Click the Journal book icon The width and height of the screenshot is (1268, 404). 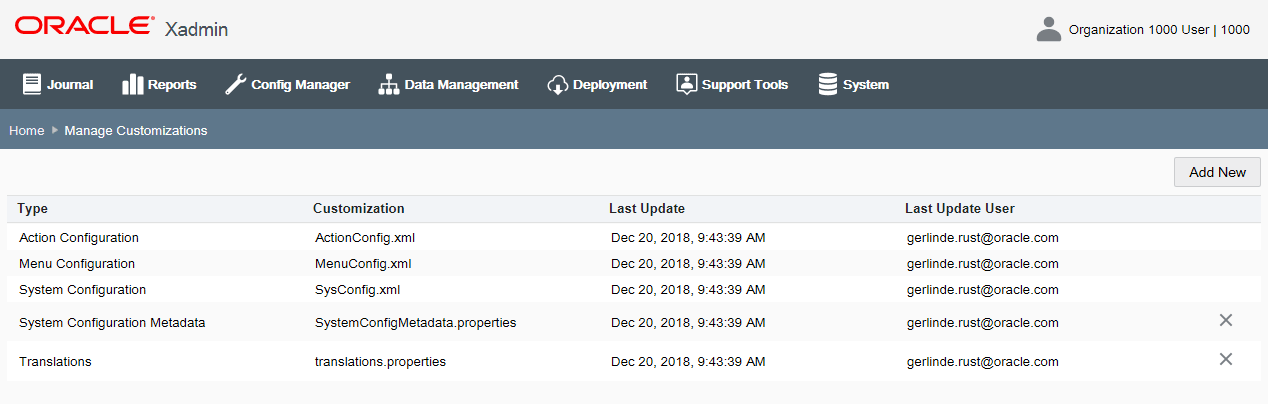click(x=32, y=84)
